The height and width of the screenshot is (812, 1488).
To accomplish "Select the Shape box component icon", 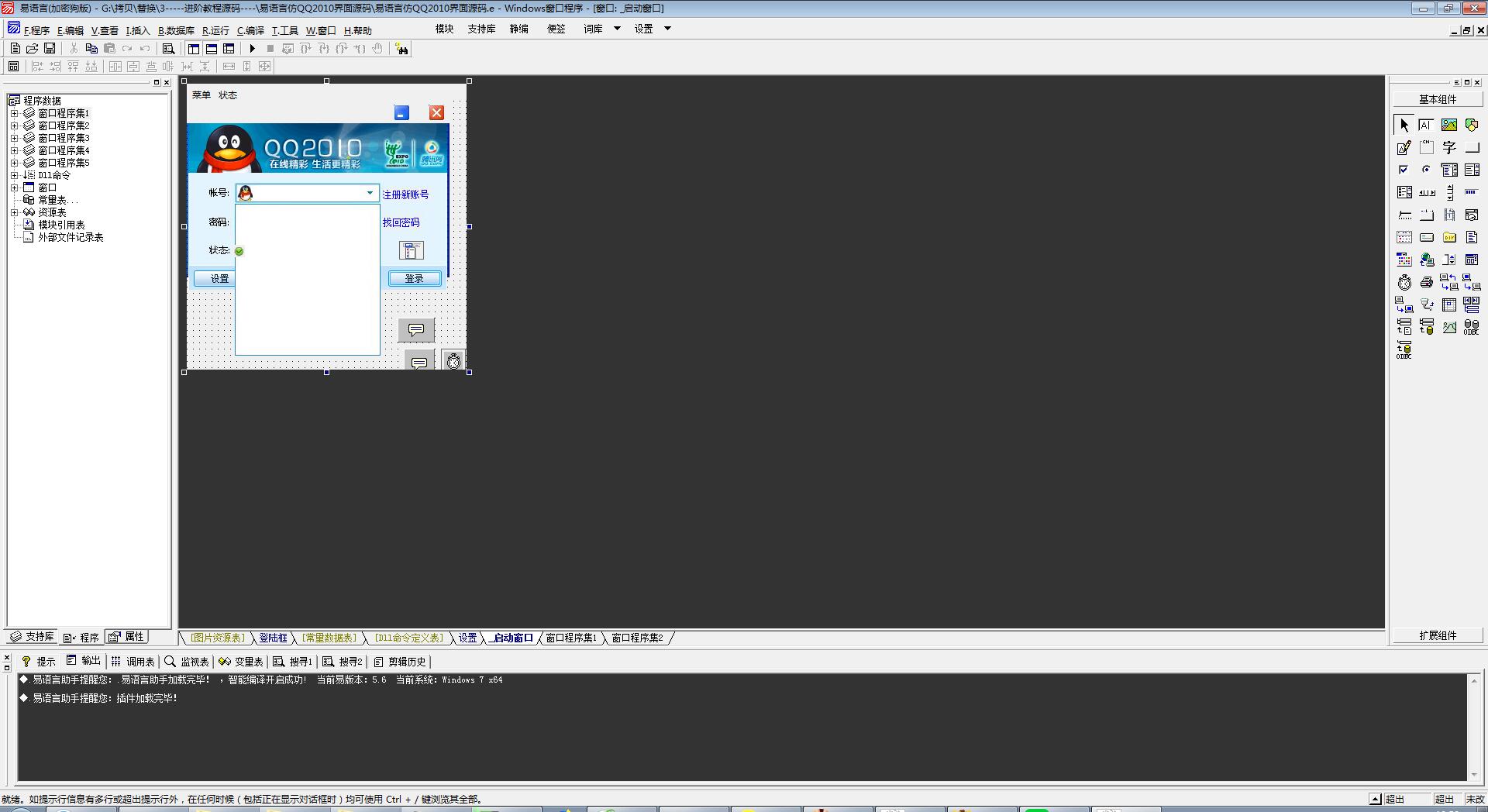I will point(1472,125).
